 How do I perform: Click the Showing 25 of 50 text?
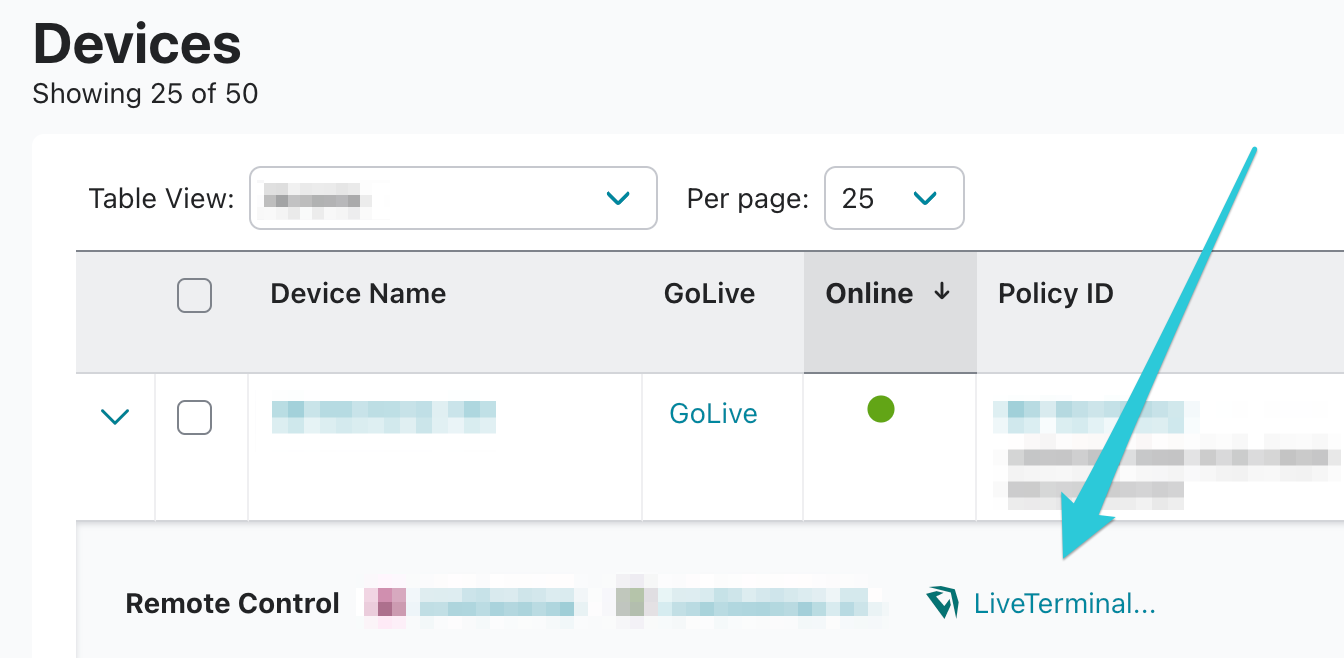(145, 94)
